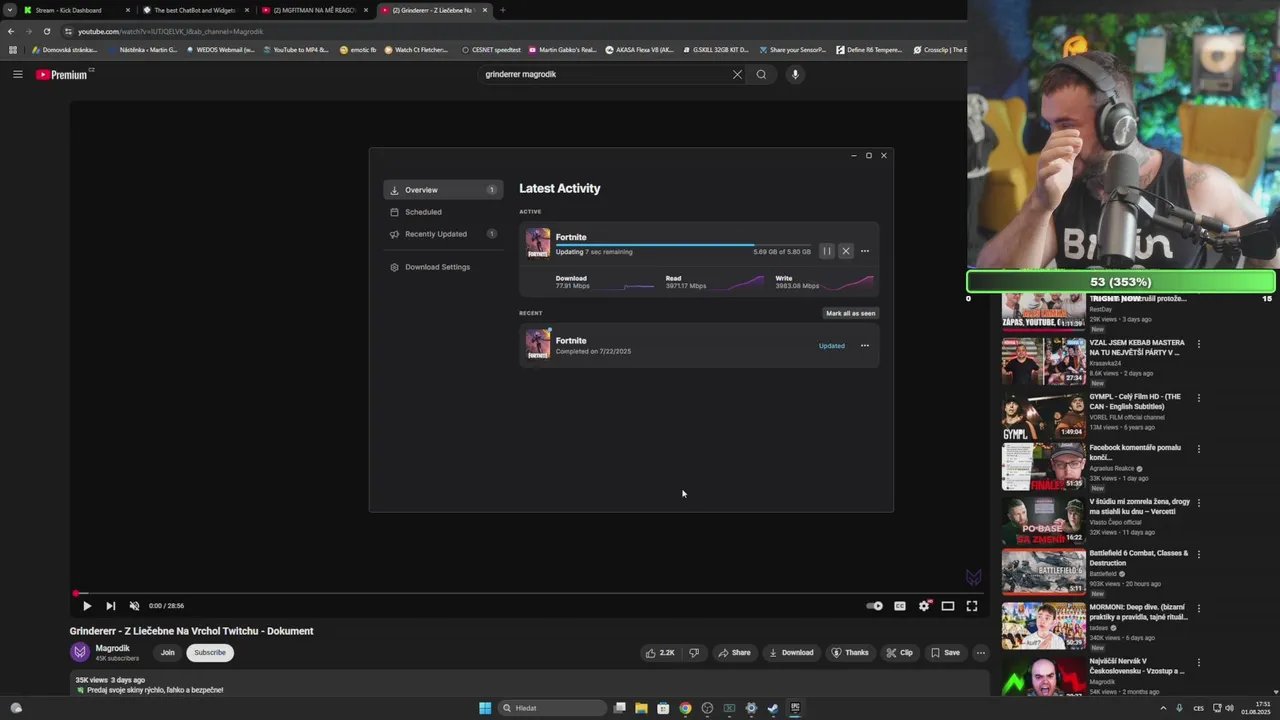Open options for the GYMPL film video
The height and width of the screenshot is (720, 1280).
1199,398
